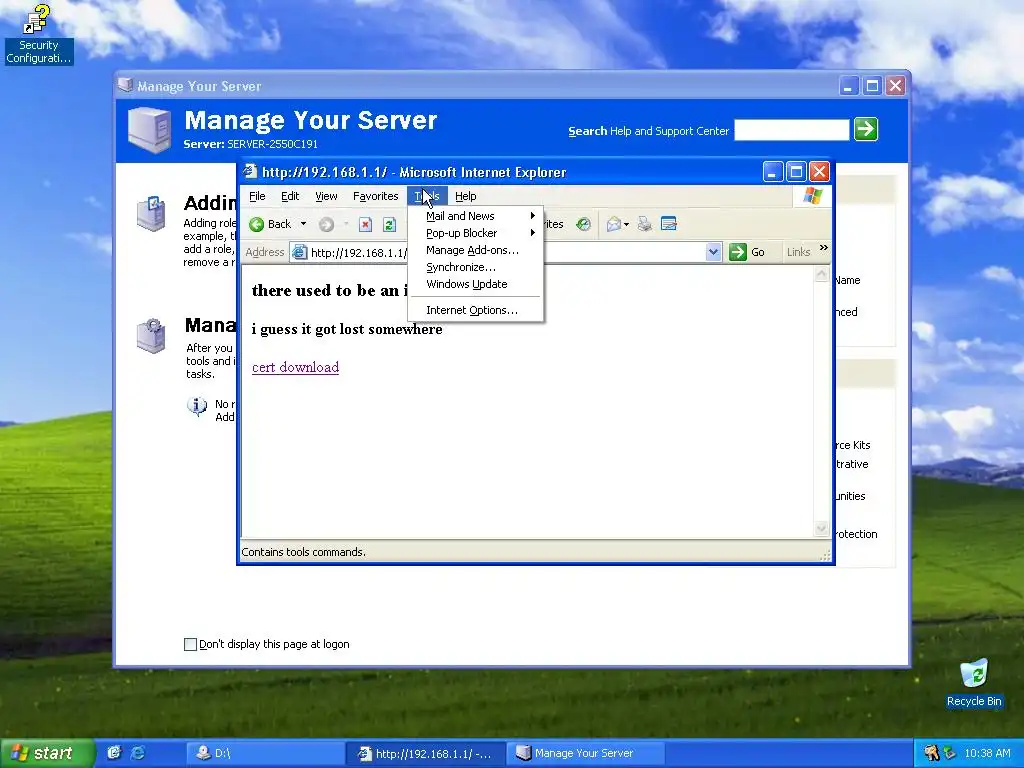Switch to Manage Your Server taskbar button
Screen dimensions: 1024x768
pyautogui.click(x=585, y=753)
